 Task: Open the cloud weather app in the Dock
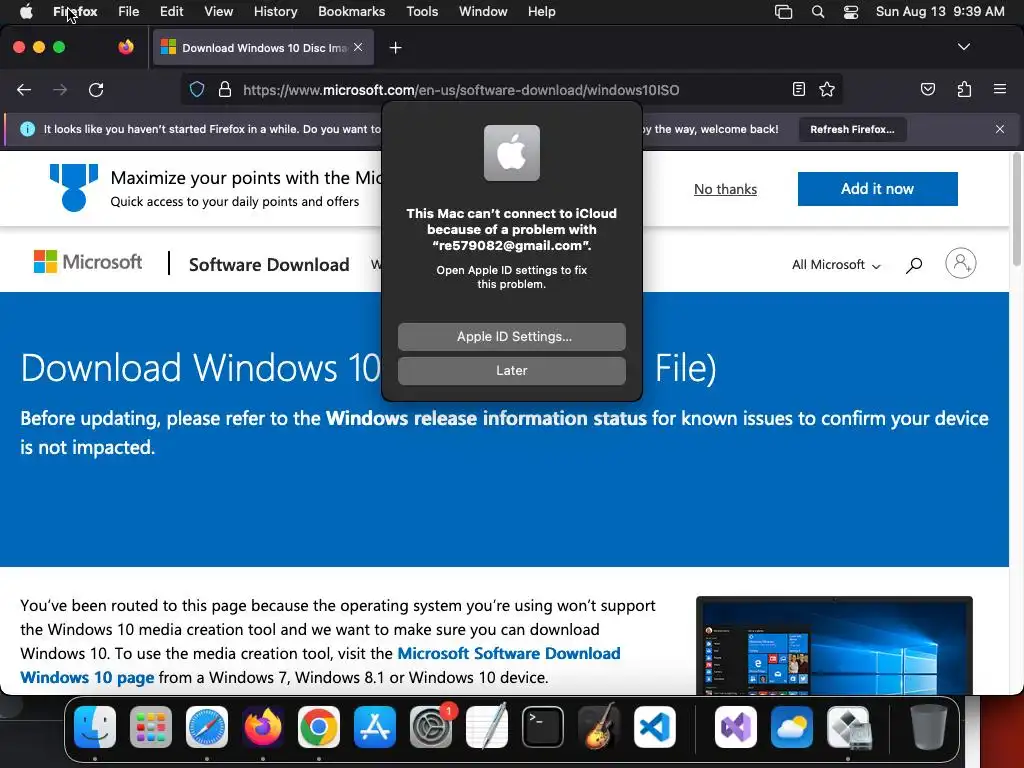pyautogui.click(x=792, y=727)
